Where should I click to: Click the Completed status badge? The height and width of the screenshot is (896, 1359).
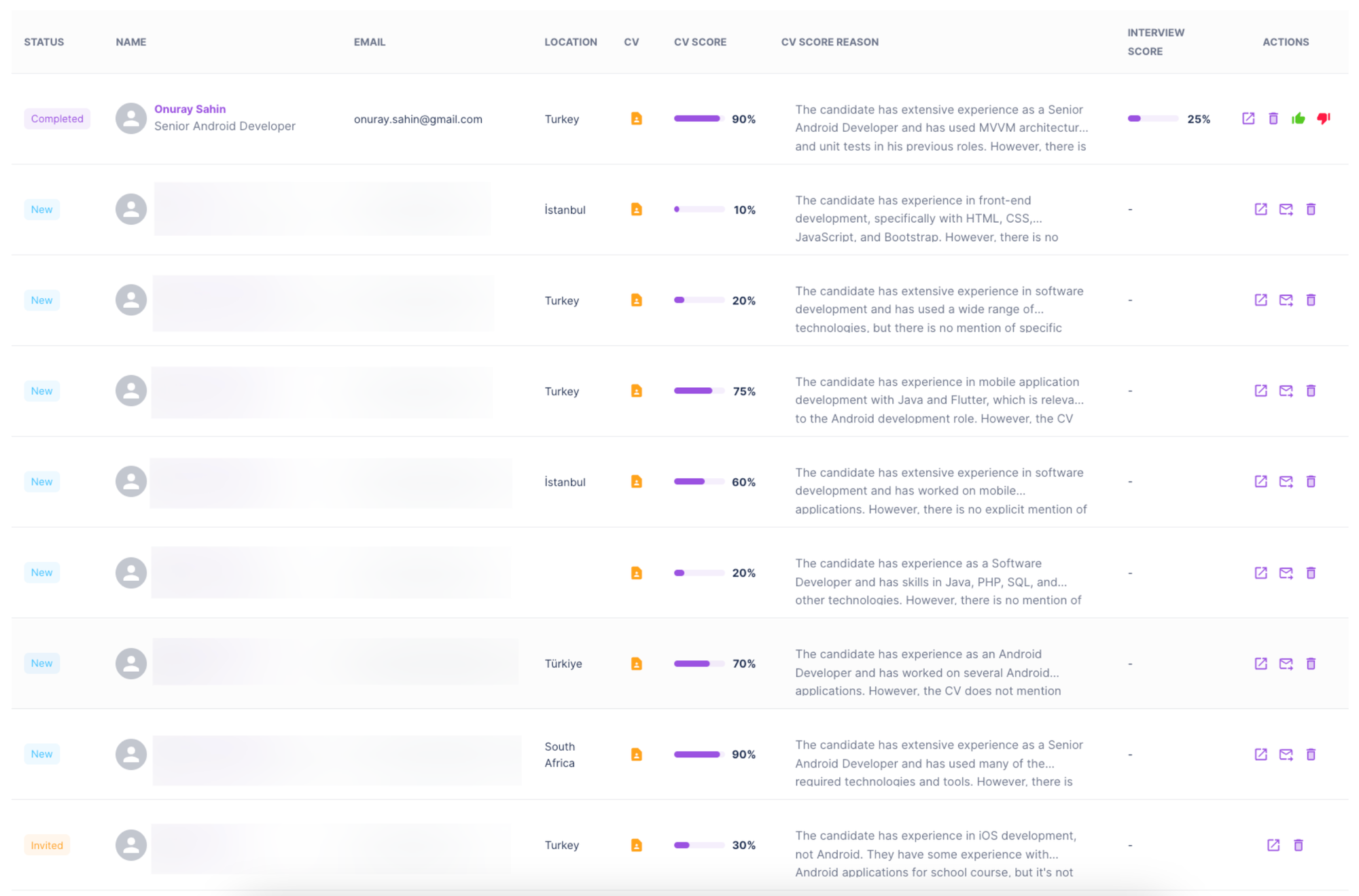tap(57, 119)
